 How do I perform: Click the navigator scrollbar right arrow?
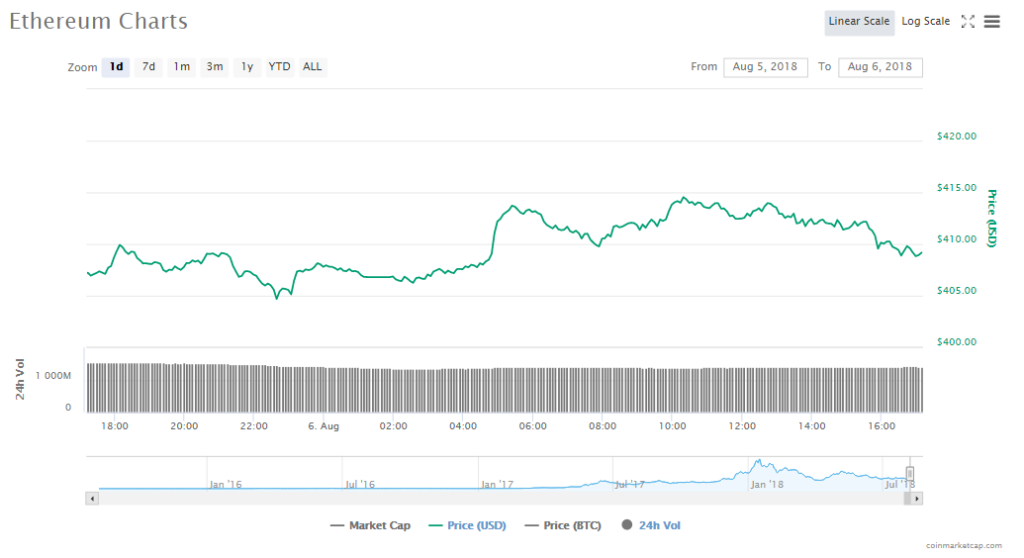point(917,497)
